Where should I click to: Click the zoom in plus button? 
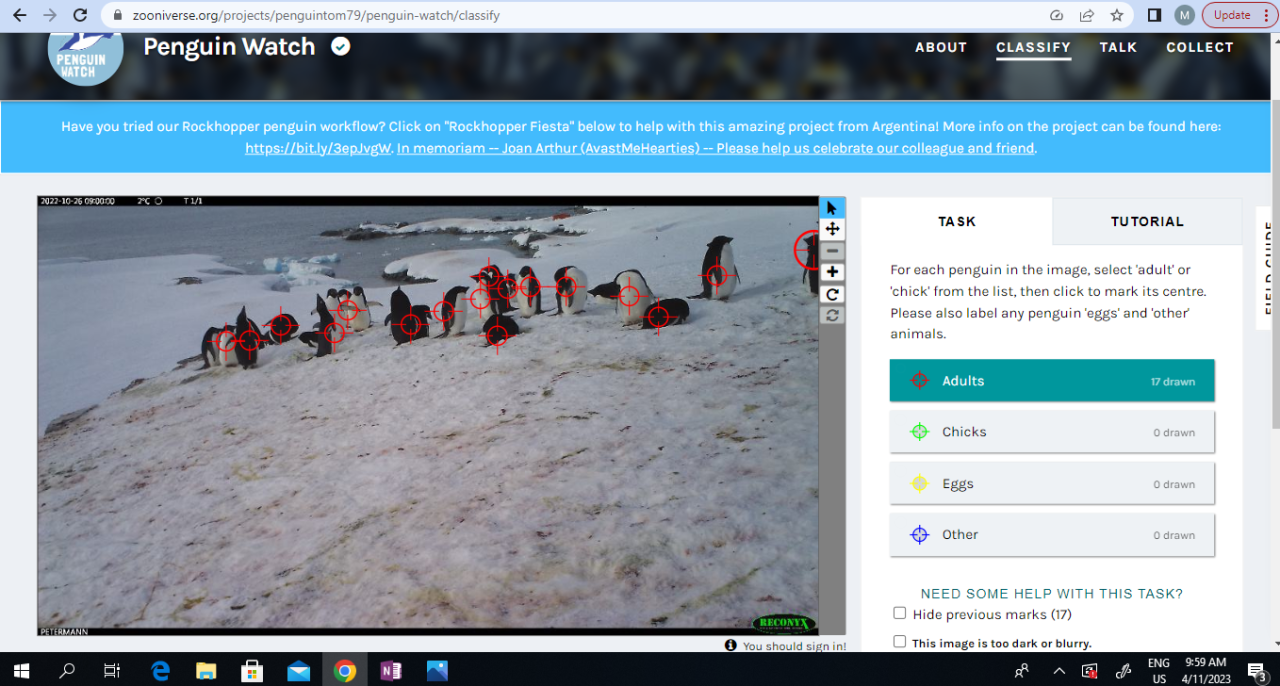[x=832, y=272]
